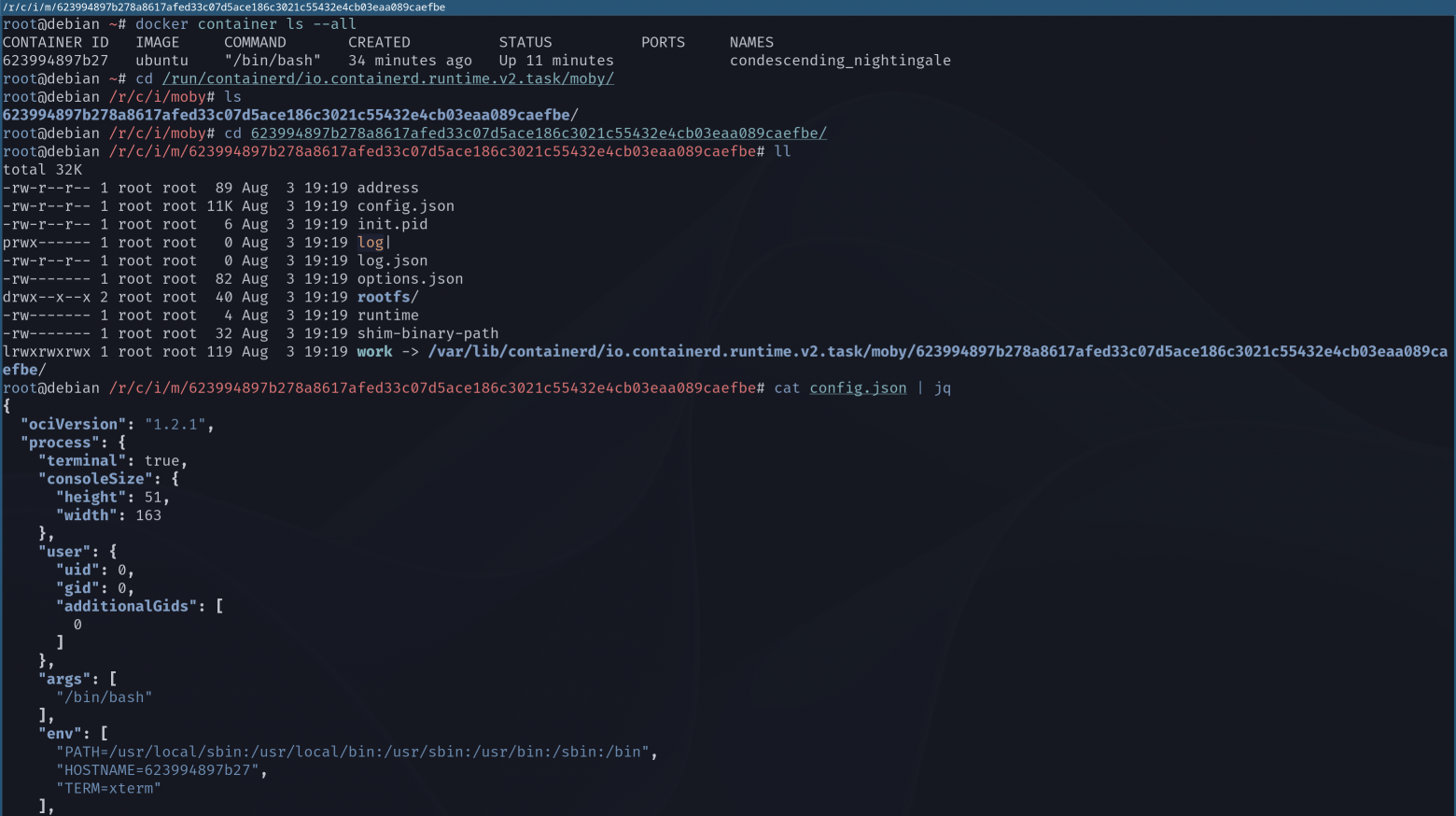
Task: Click the "env" key
Action: pyautogui.click(x=60, y=734)
